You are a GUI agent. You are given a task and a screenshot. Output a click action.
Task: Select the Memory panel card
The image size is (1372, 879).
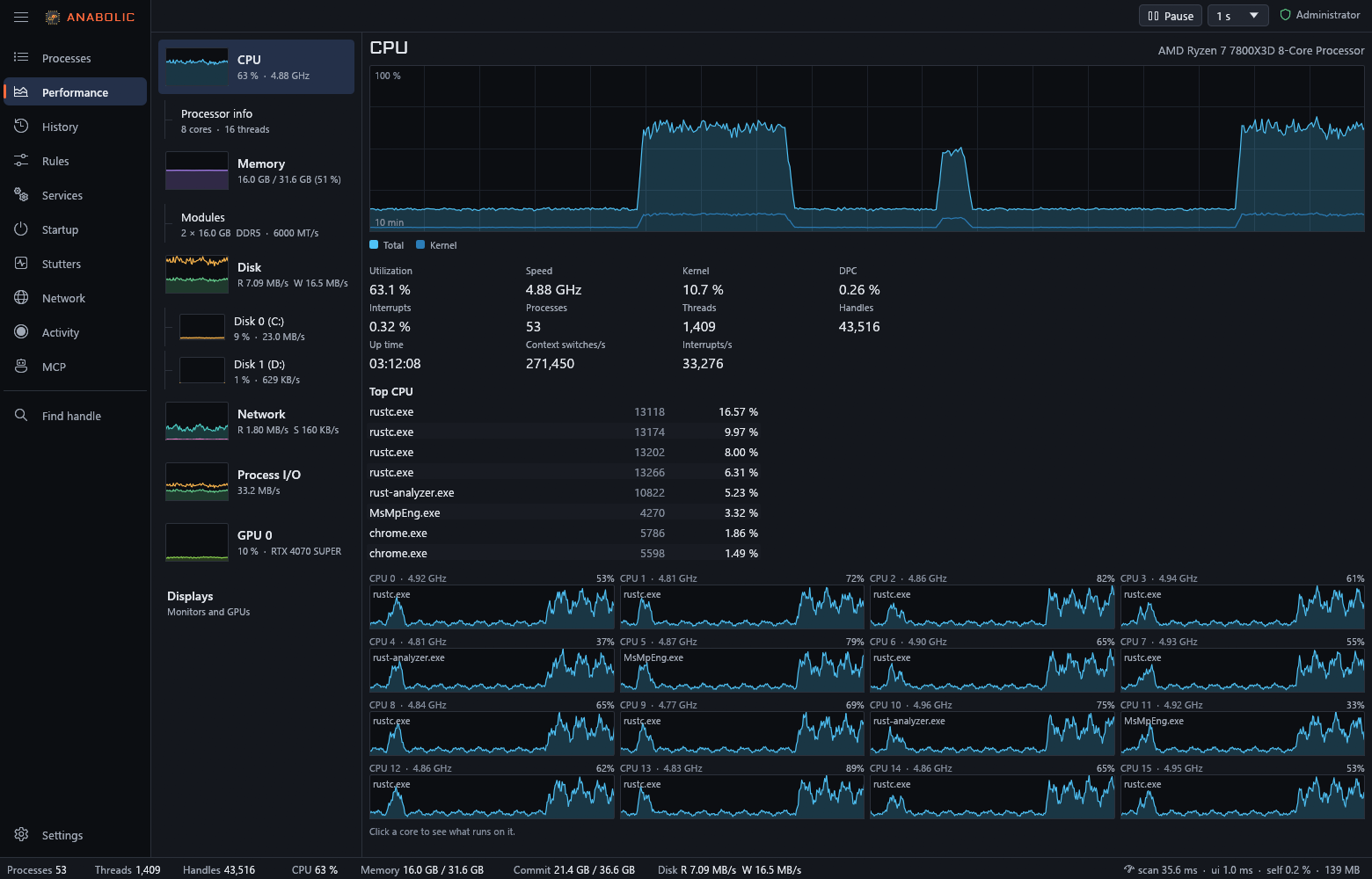click(x=256, y=171)
